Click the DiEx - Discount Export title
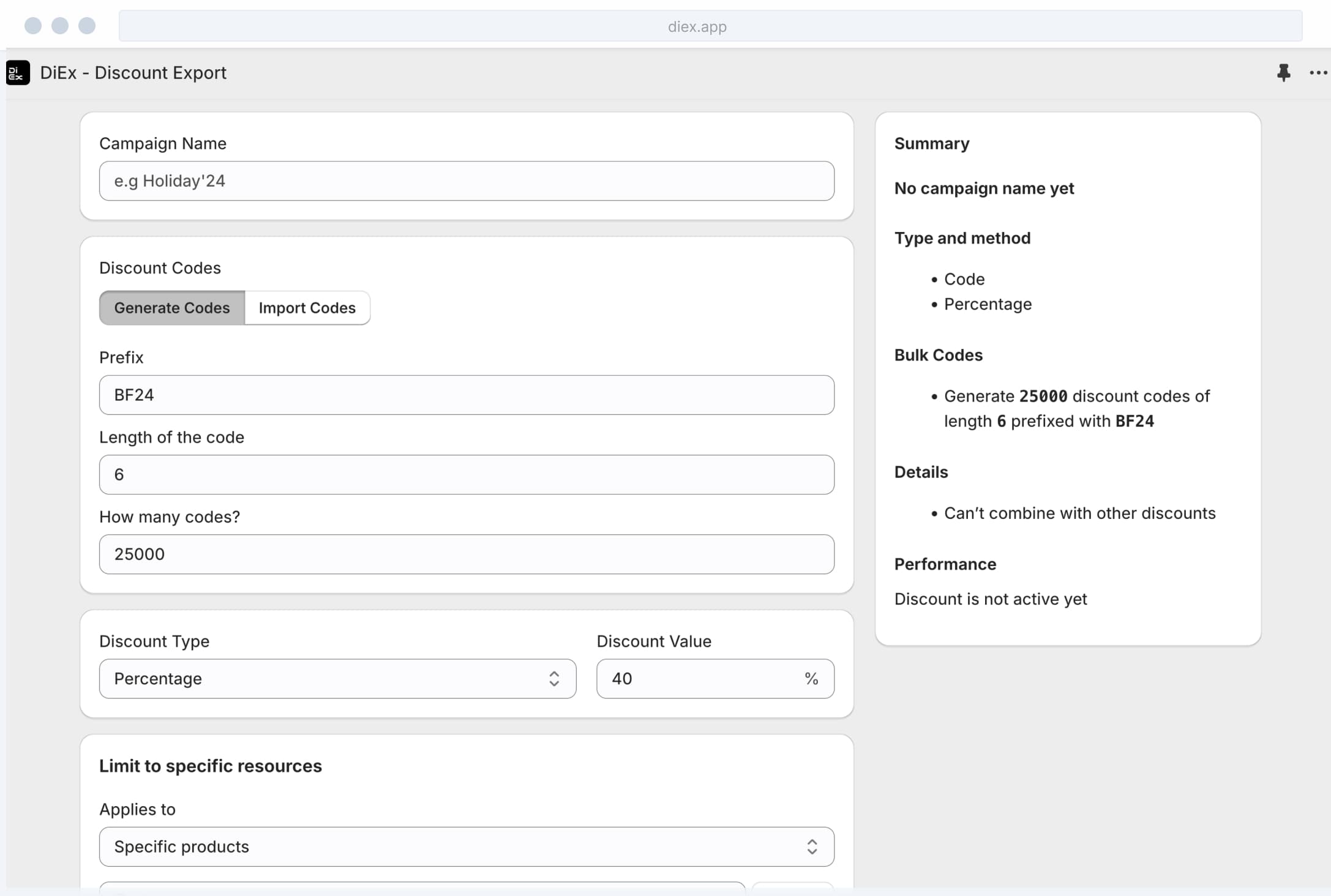Viewport: 1331px width, 896px height. (x=133, y=73)
